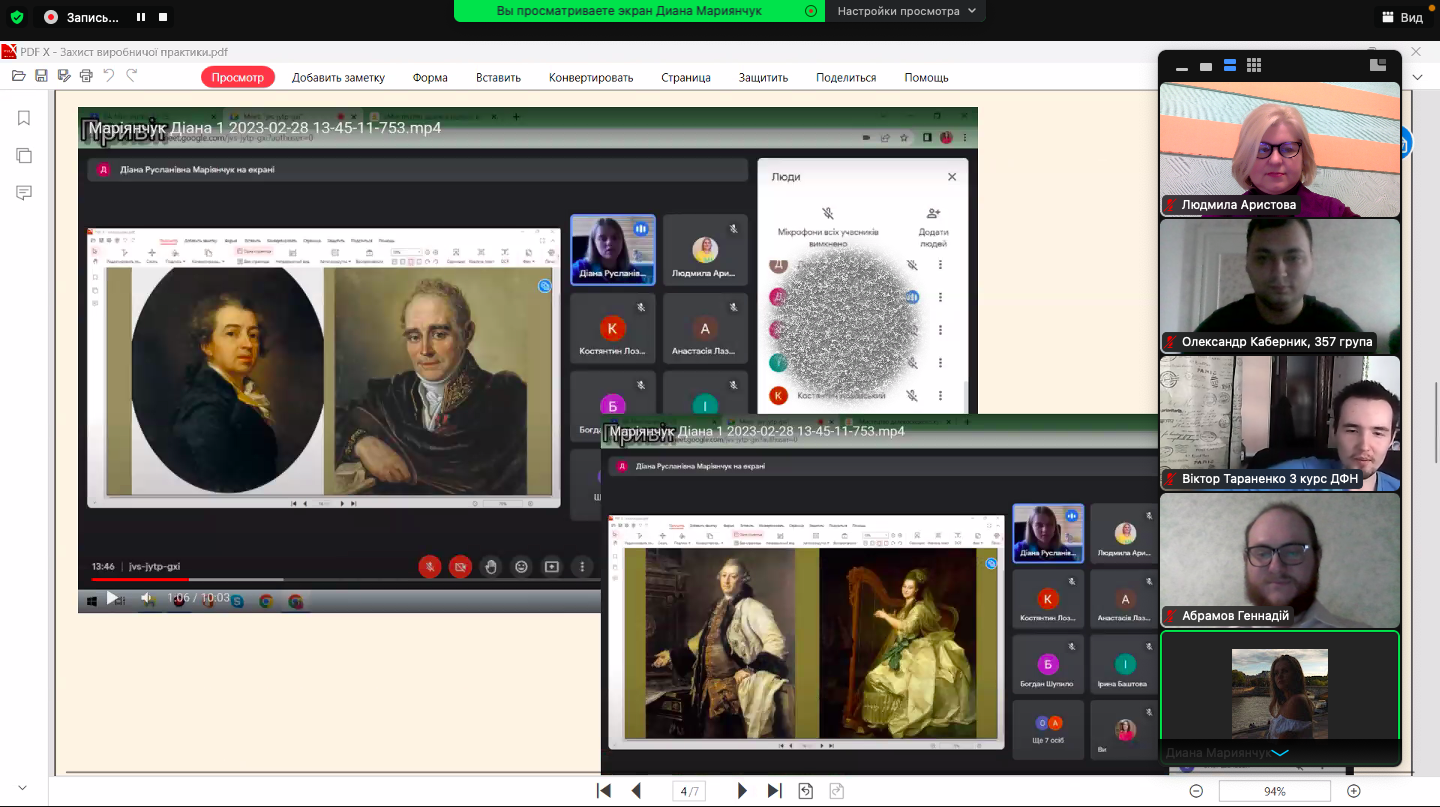Click the Вид button at top right
Screen dimensions: 1440x807
click(x=1402, y=17)
